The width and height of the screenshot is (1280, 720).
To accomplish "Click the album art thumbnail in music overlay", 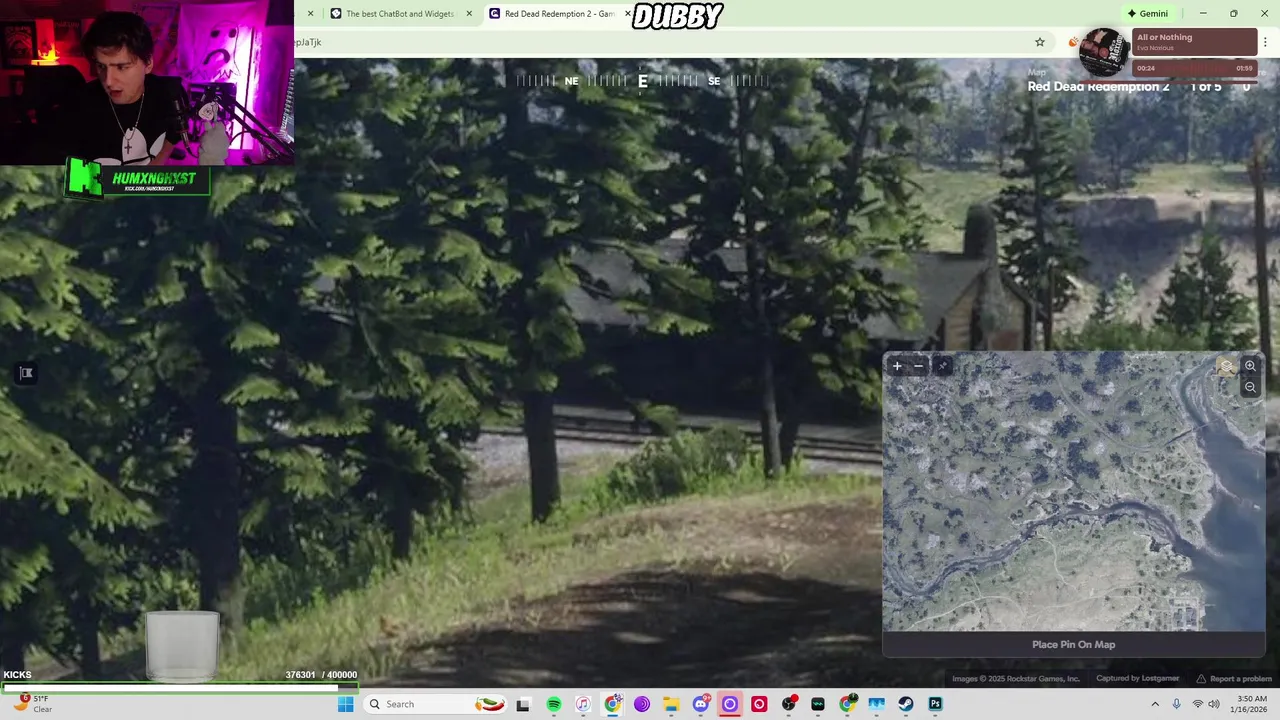I will click(1105, 51).
